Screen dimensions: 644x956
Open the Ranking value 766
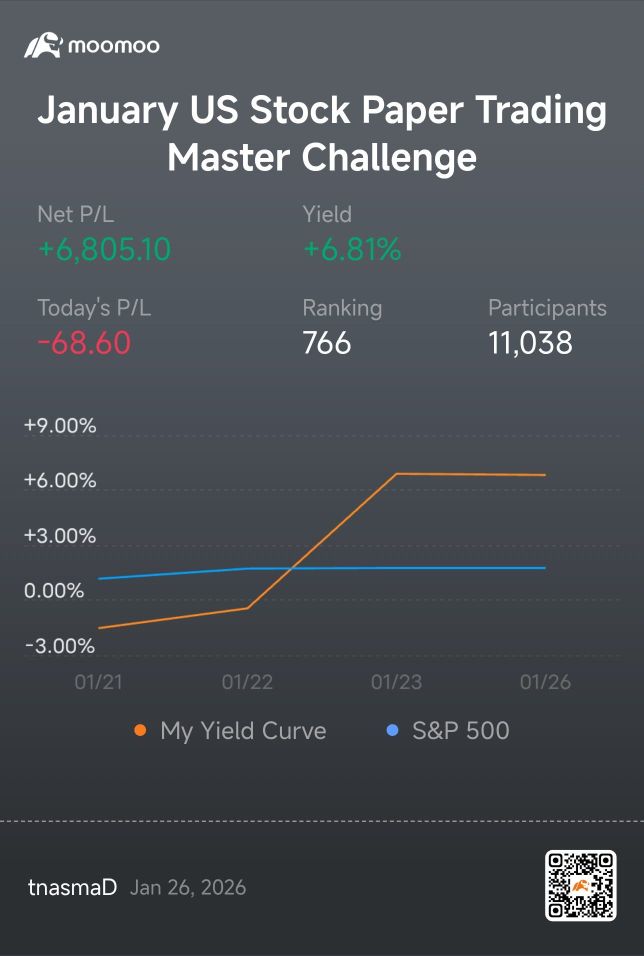(x=327, y=343)
